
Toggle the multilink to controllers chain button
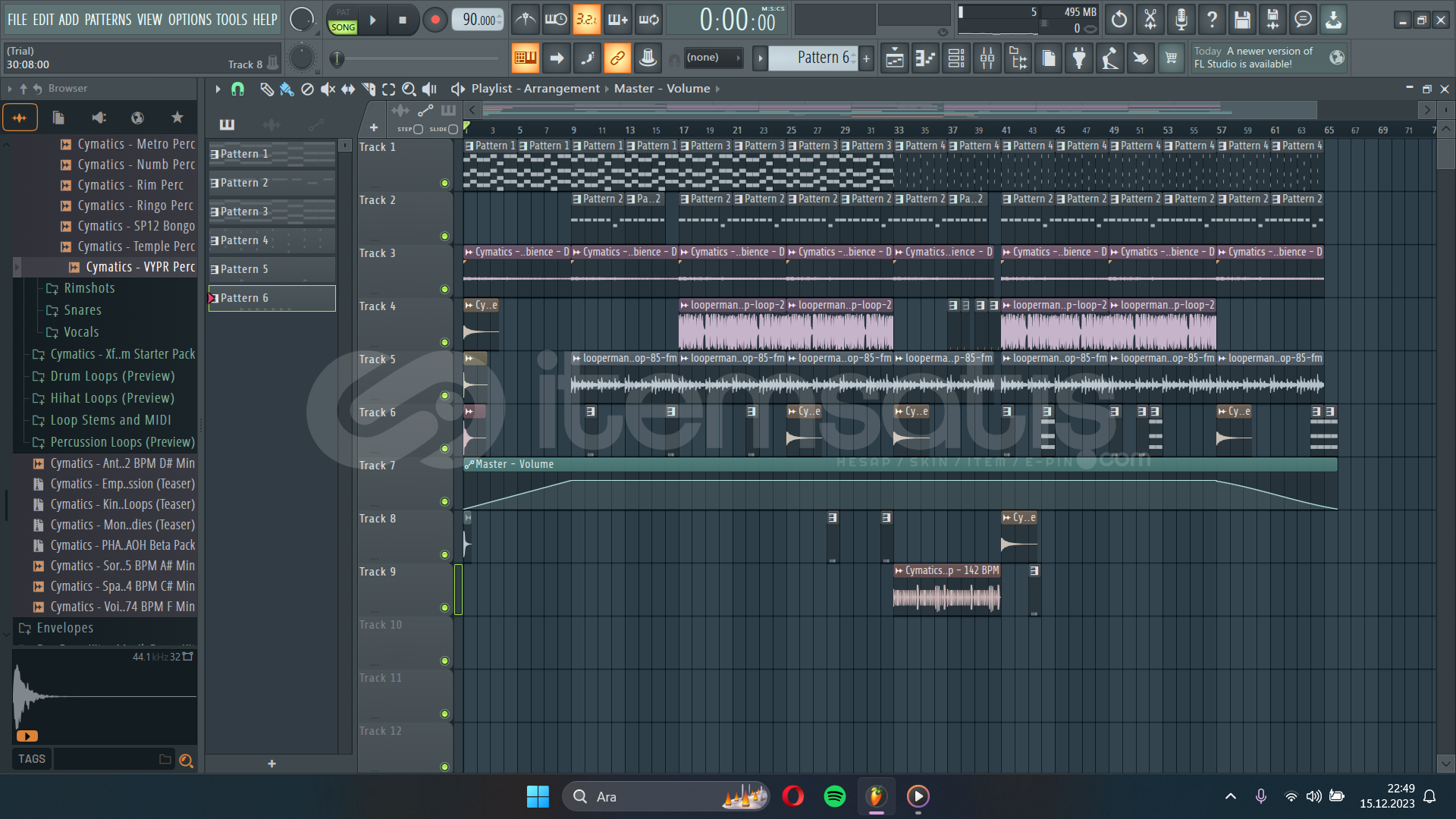pyautogui.click(x=617, y=58)
